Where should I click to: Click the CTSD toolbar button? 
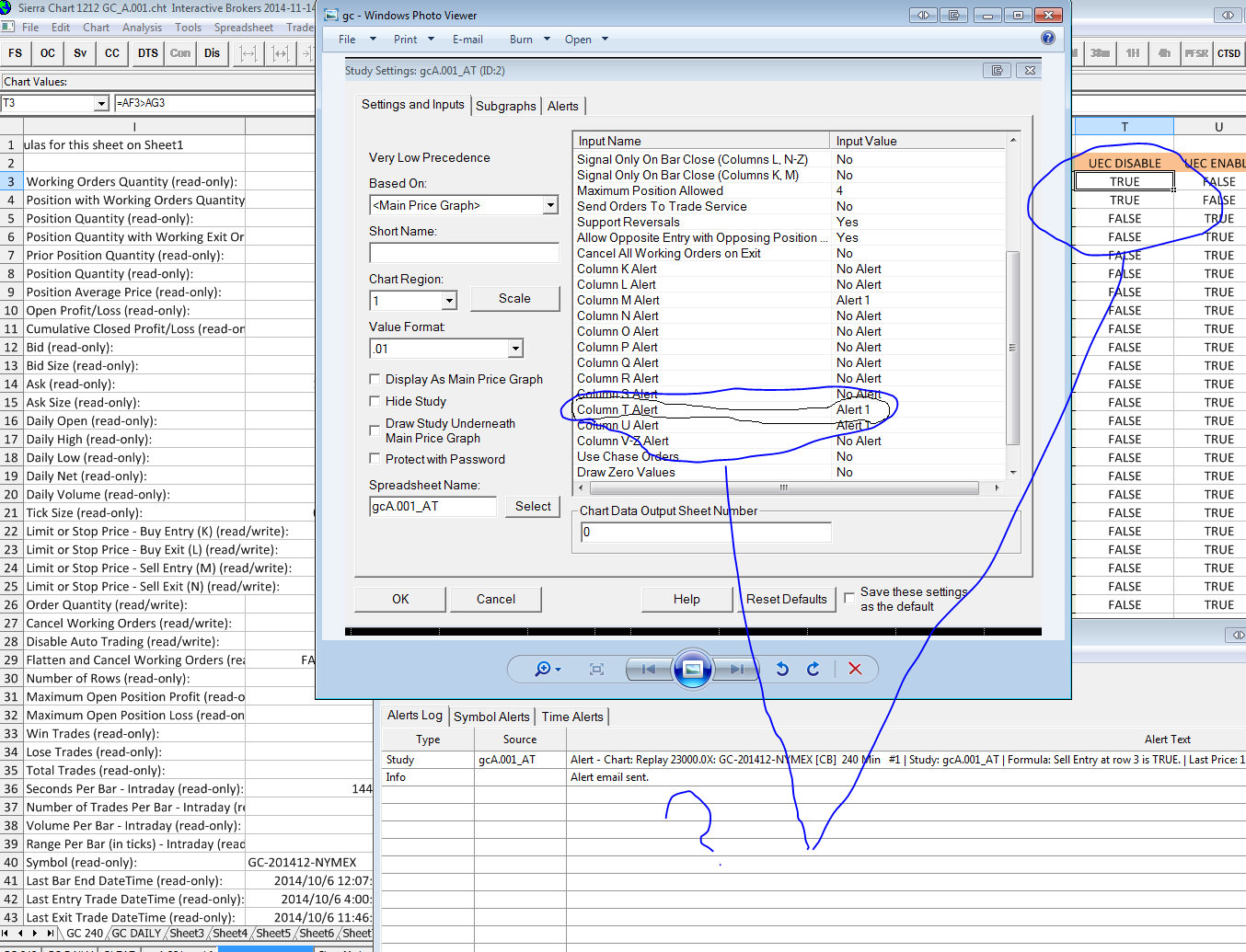[1229, 53]
